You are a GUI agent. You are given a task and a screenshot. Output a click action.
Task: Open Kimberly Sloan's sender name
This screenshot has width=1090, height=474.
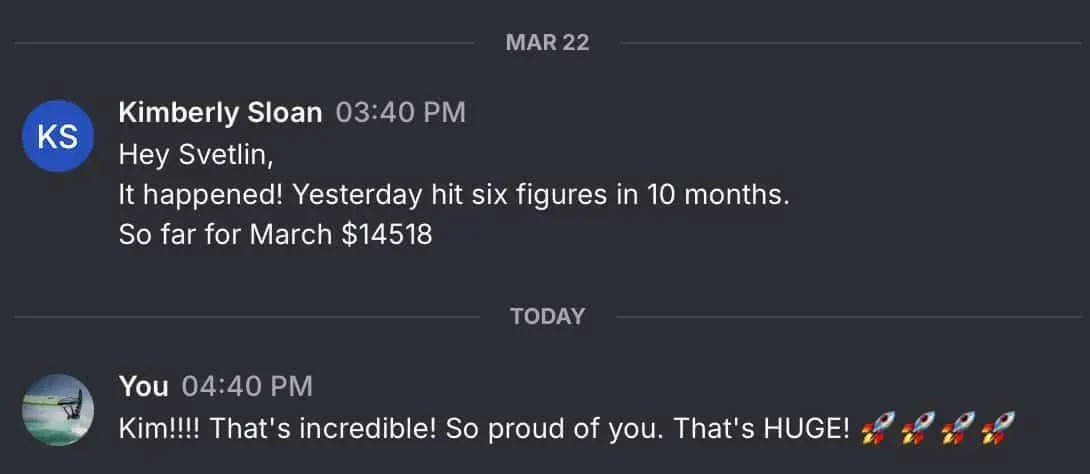(220, 113)
